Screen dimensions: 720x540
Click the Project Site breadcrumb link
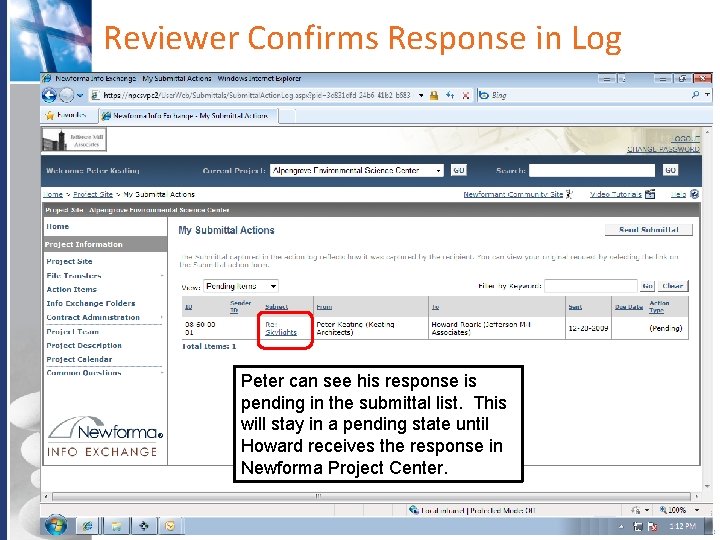[x=93, y=195]
